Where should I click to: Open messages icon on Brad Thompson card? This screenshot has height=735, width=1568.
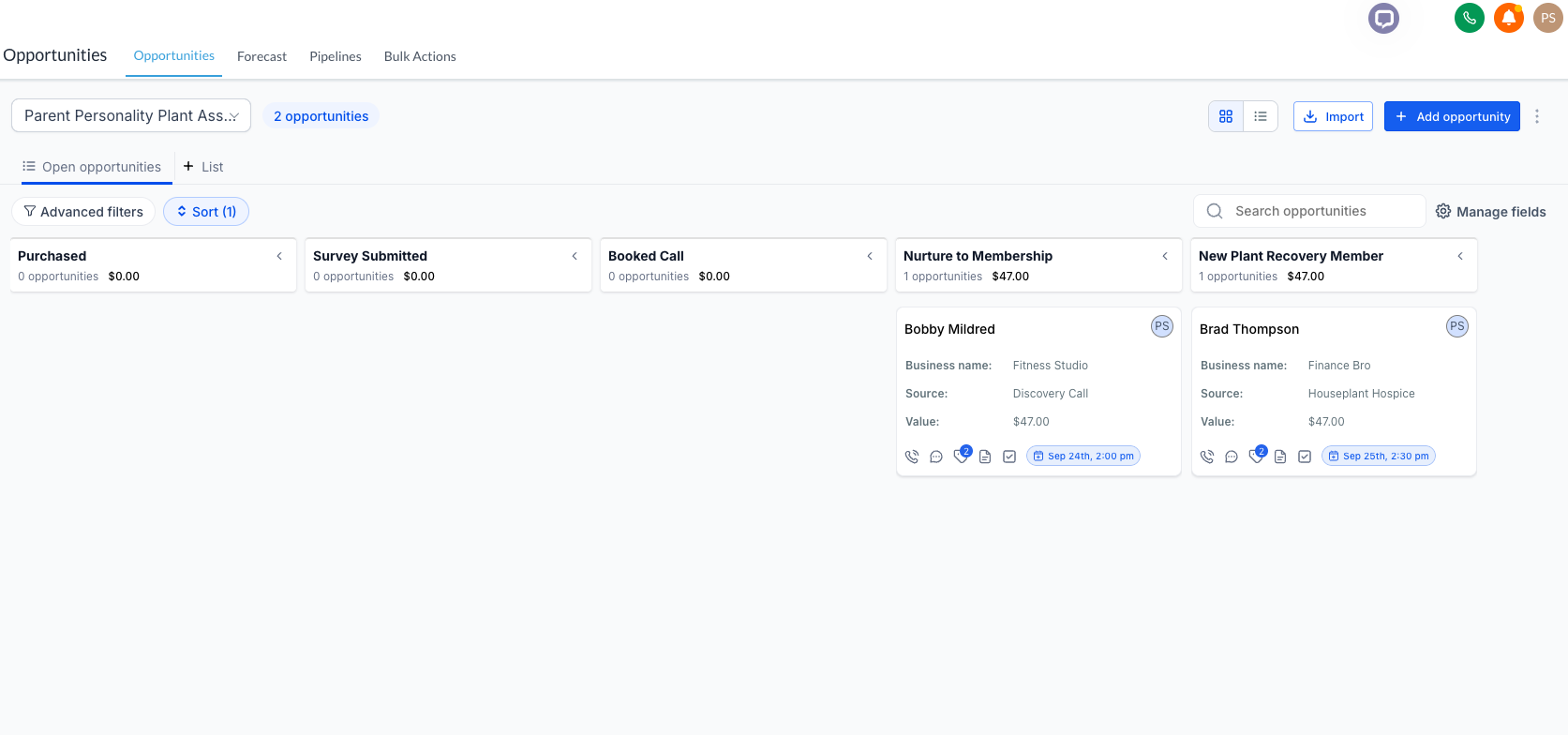(x=1232, y=457)
